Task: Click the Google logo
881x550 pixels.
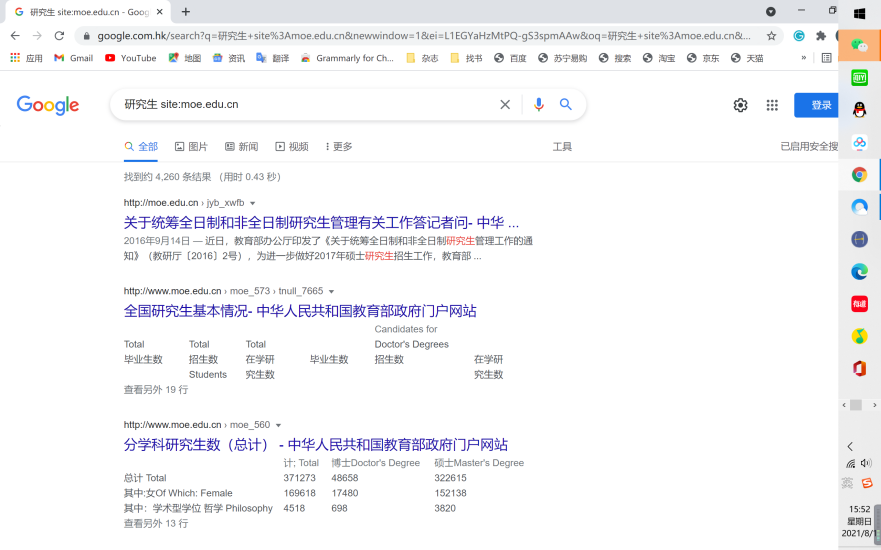Action: 48,105
